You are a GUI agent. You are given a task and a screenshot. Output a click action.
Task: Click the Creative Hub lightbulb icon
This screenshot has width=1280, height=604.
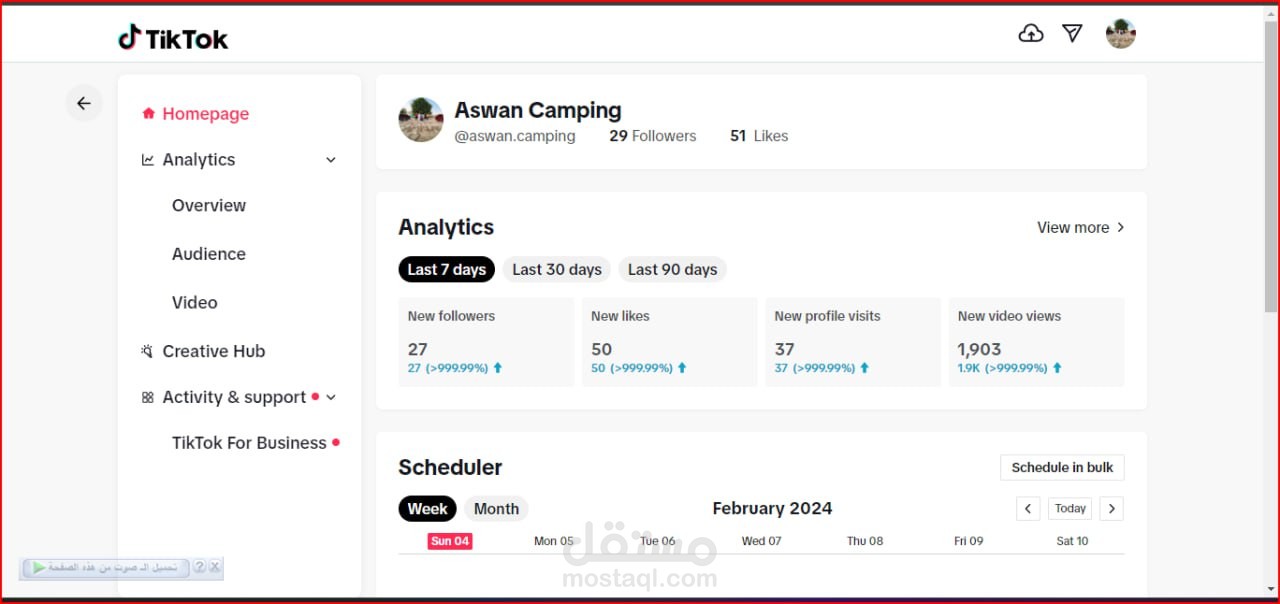pyautogui.click(x=148, y=351)
